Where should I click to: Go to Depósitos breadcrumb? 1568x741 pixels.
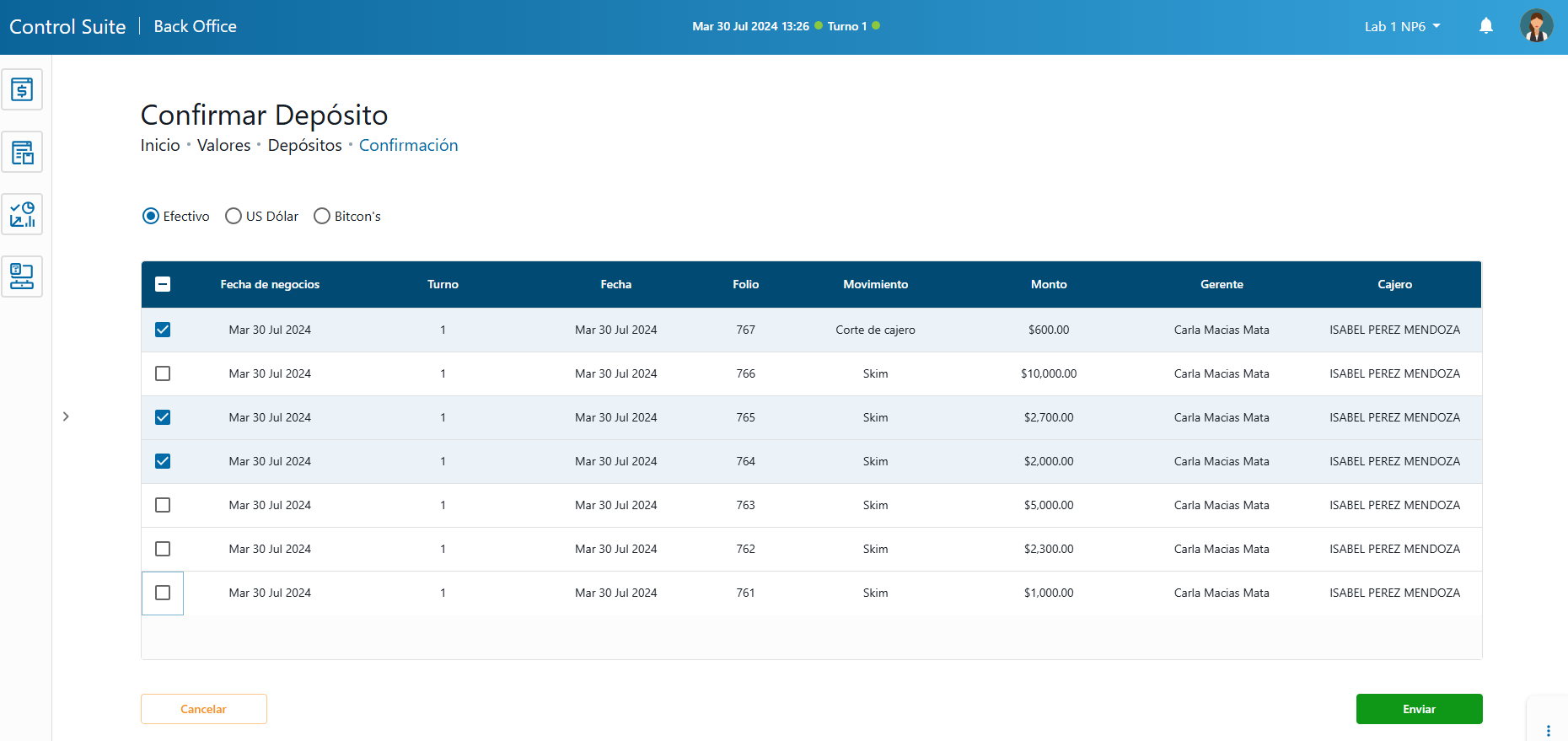(304, 145)
